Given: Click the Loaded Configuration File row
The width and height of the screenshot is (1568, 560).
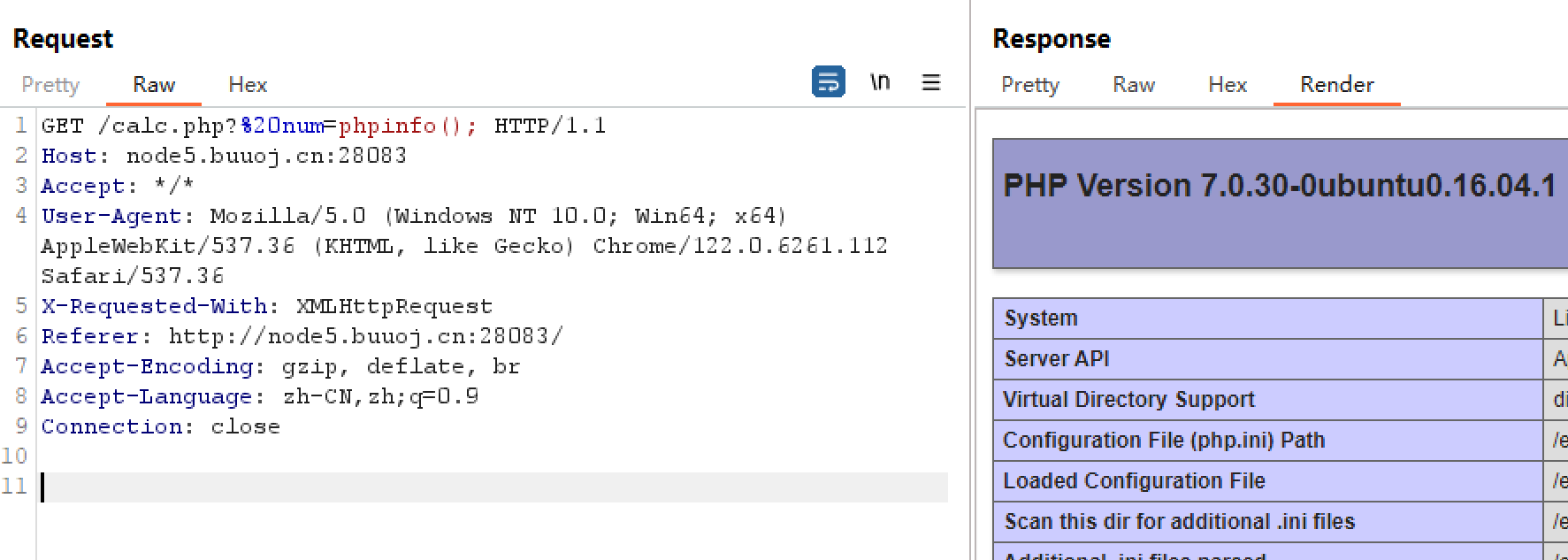Looking at the screenshot, I should 1280,481.
